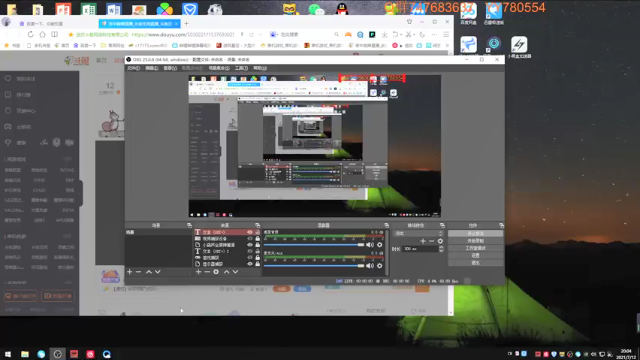Click the Settings button in controls panel
Image resolution: width=640 pixels, height=360 pixels.
click(475, 256)
